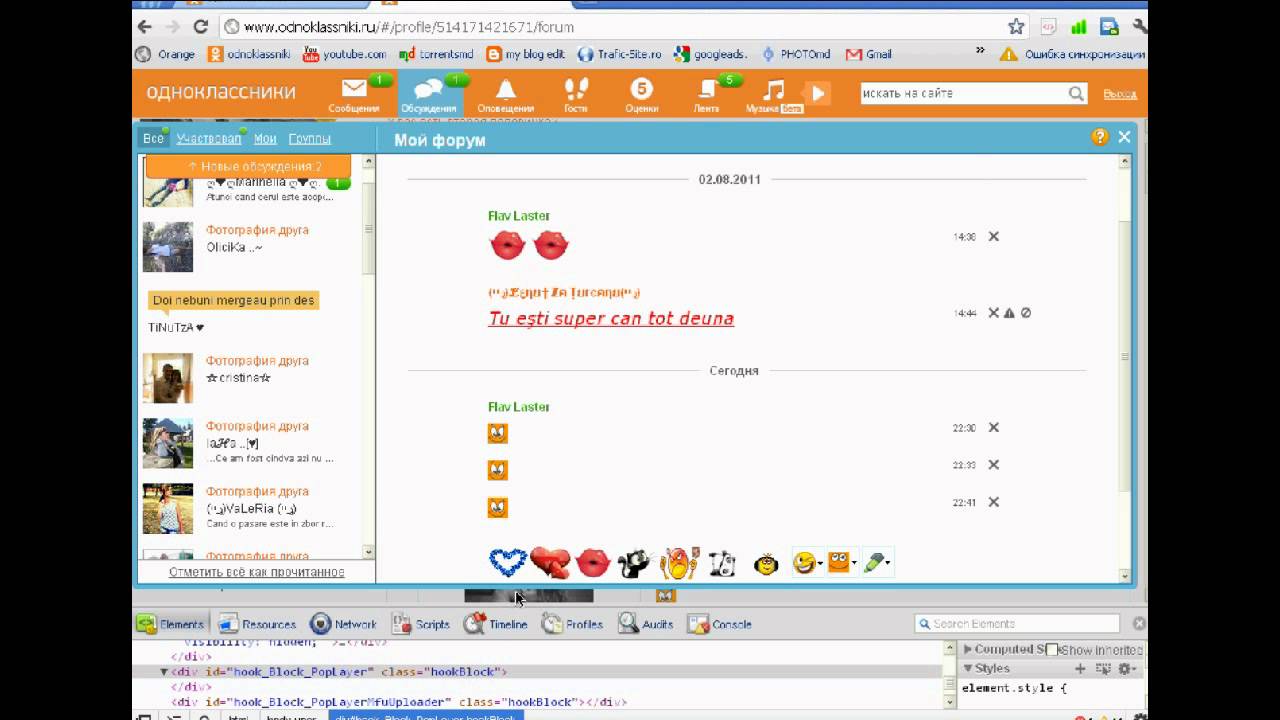Toggle the Show inherited checkbox

pos(1052,650)
